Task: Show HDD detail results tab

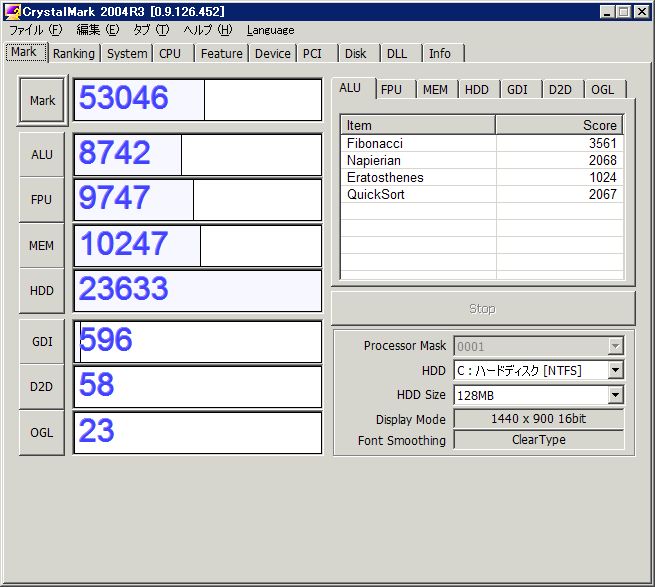Action: pos(480,89)
